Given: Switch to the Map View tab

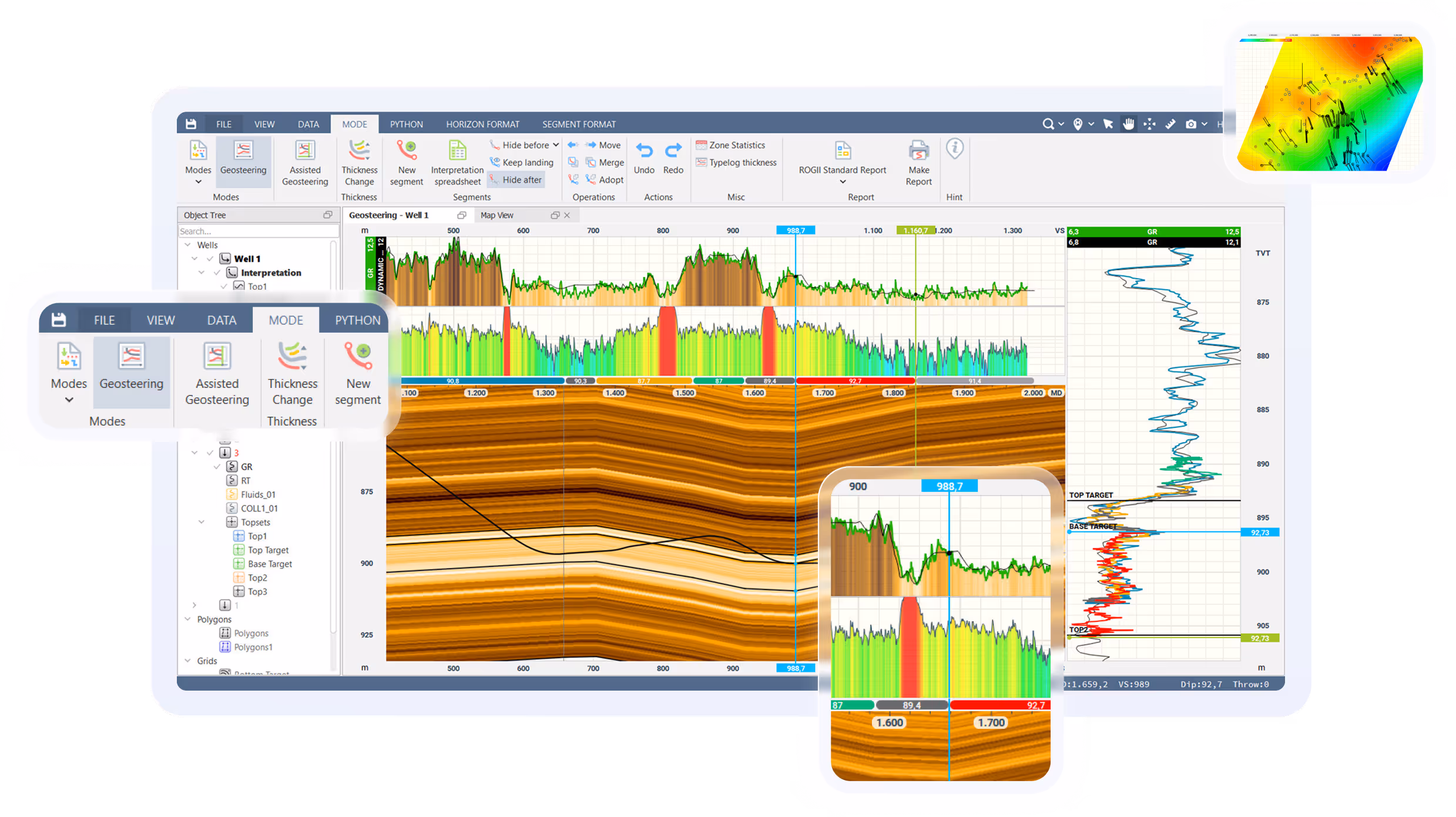Looking at the screenshot, I should 497,215.
